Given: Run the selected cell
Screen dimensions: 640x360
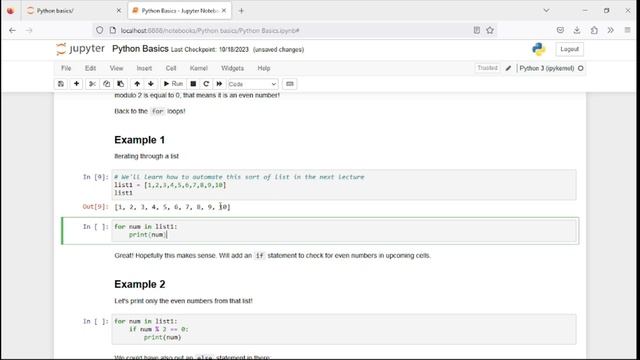Looking at the screenshot, I should tap(173, 84).
